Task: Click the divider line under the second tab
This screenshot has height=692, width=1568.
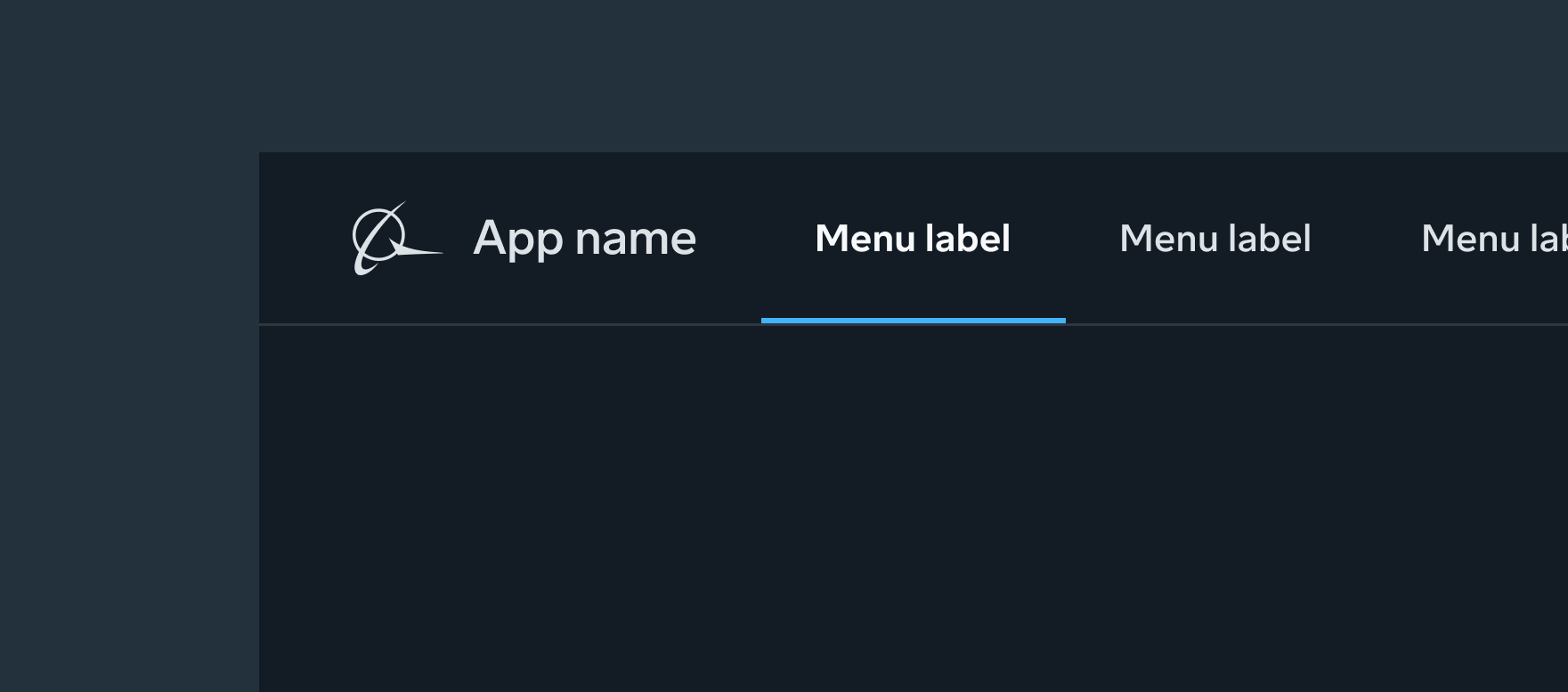Action: (x=1215, y=324)
